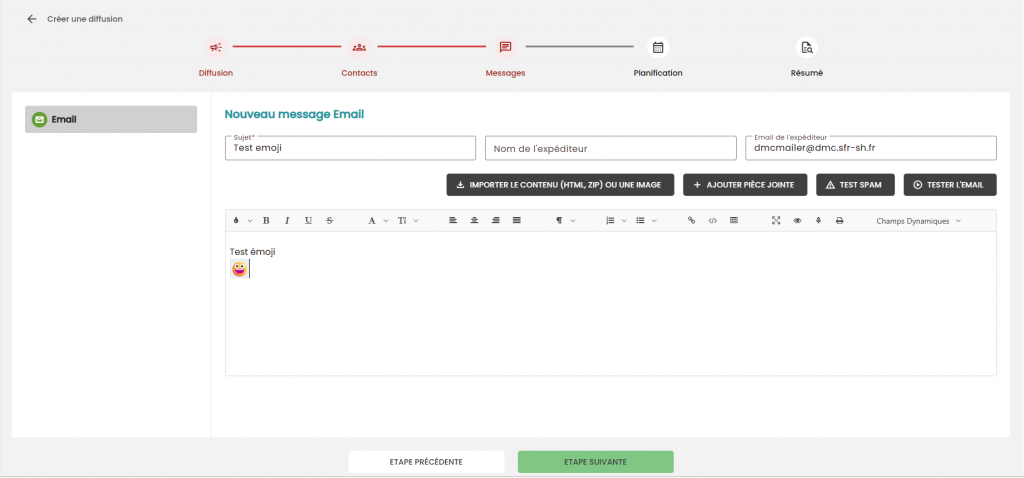Go to the Diffusion step icon
This screenshot has width=1024, height=478.
click(216, 47)
